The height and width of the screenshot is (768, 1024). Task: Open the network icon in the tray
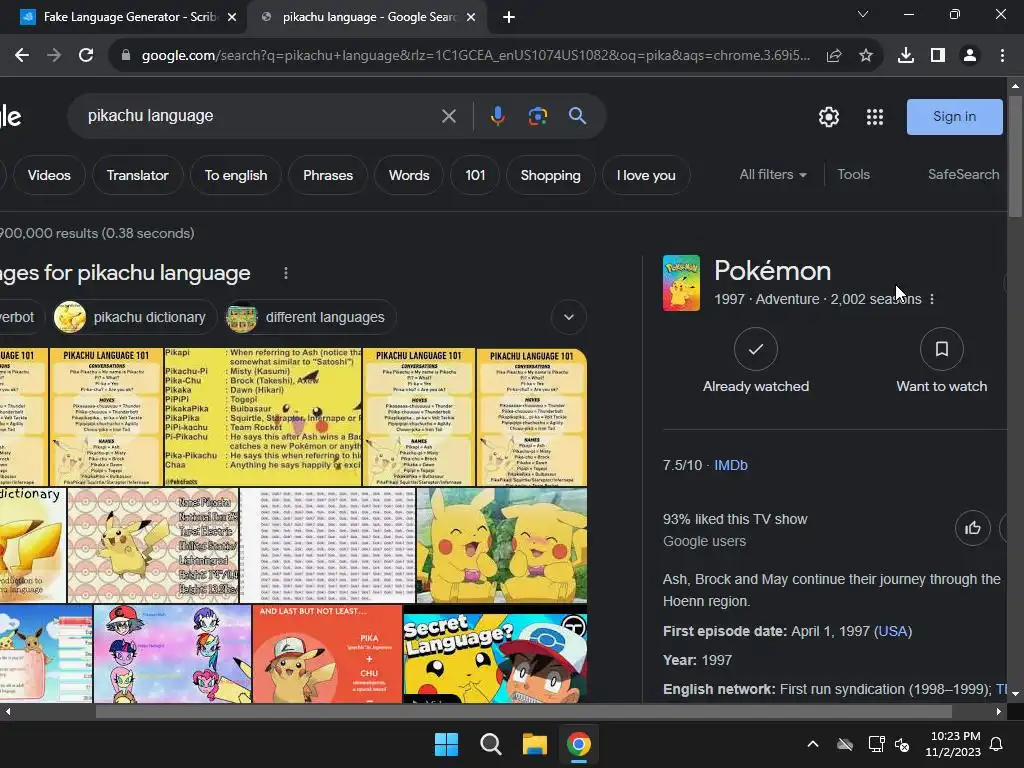876,744
